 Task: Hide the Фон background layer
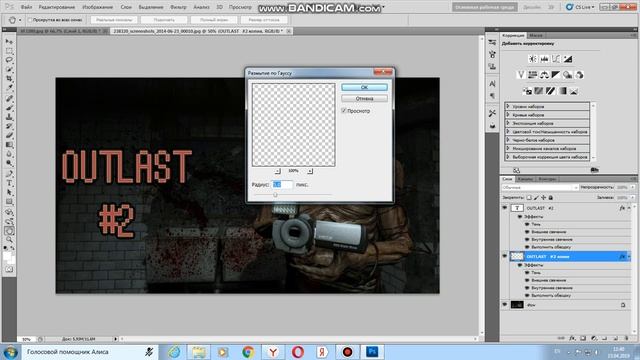[x=504, y=304]
